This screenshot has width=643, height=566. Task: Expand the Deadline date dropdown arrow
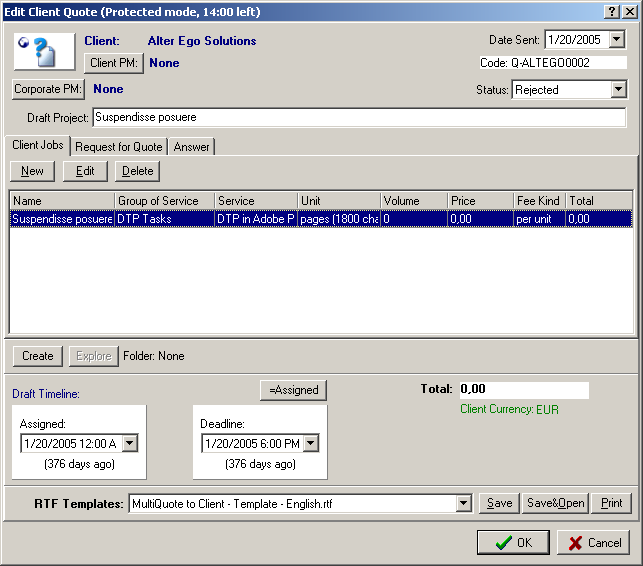pos(310,443)
